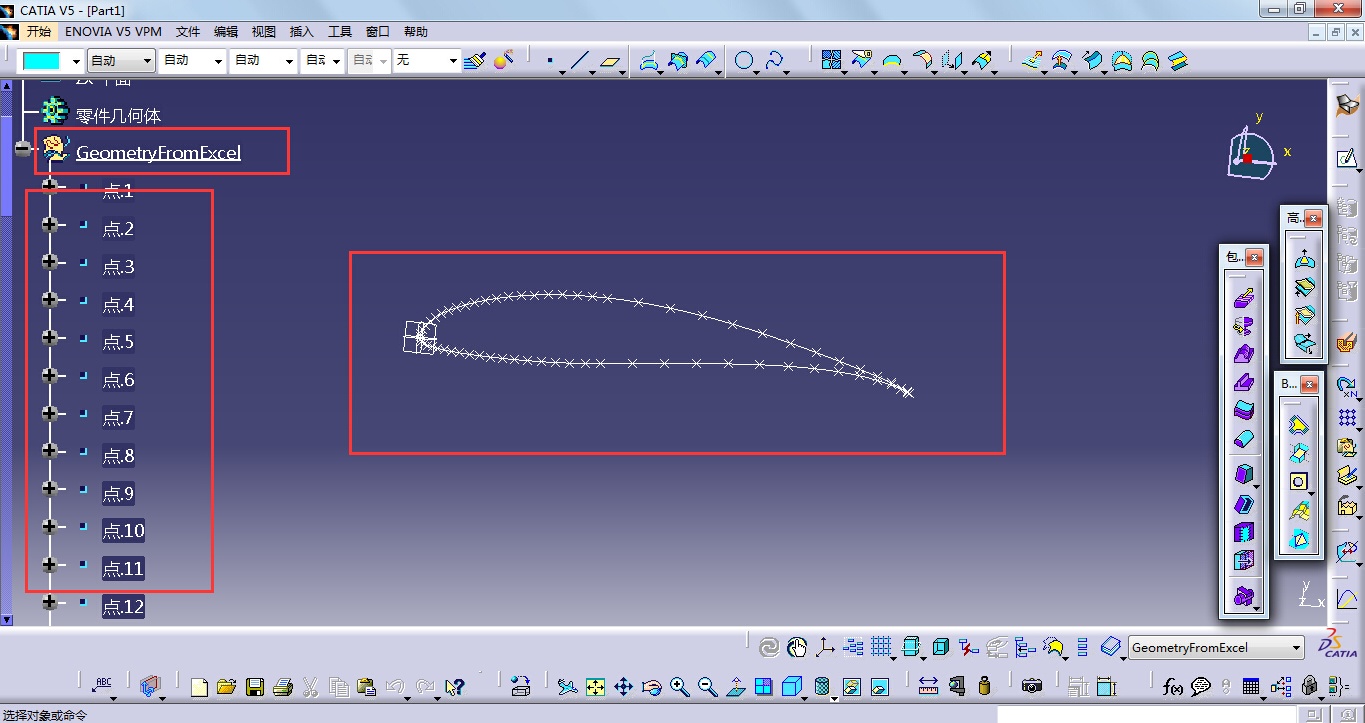Toggle the Create Multi-View icon
This screenshot has height=723, width=1365.
764,687
